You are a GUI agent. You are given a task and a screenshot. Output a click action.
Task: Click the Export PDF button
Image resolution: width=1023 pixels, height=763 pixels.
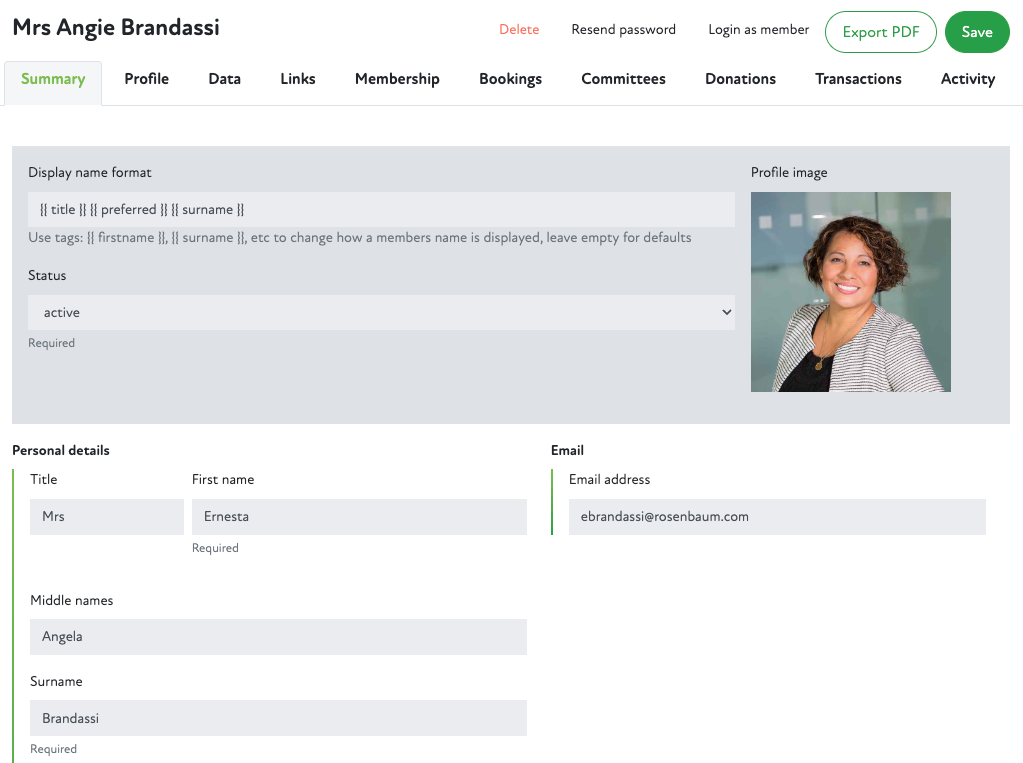click(880, 32)
